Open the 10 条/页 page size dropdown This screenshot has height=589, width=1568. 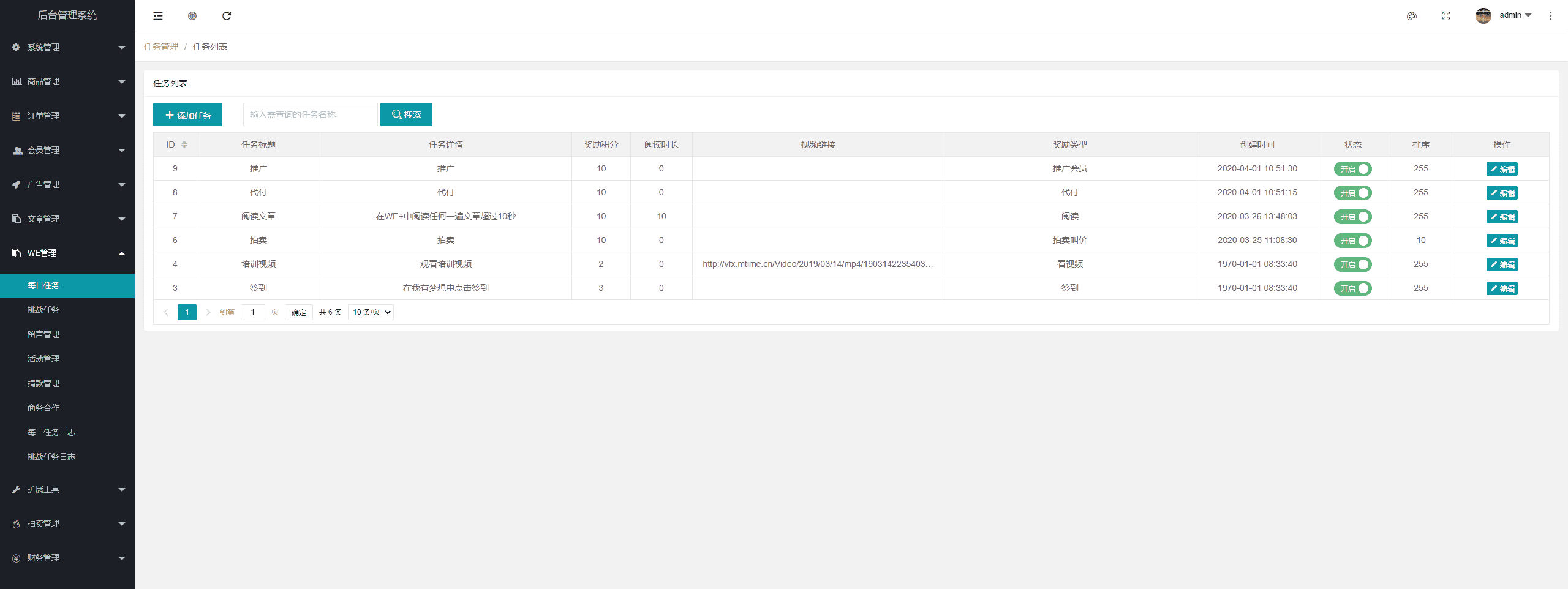371,312
